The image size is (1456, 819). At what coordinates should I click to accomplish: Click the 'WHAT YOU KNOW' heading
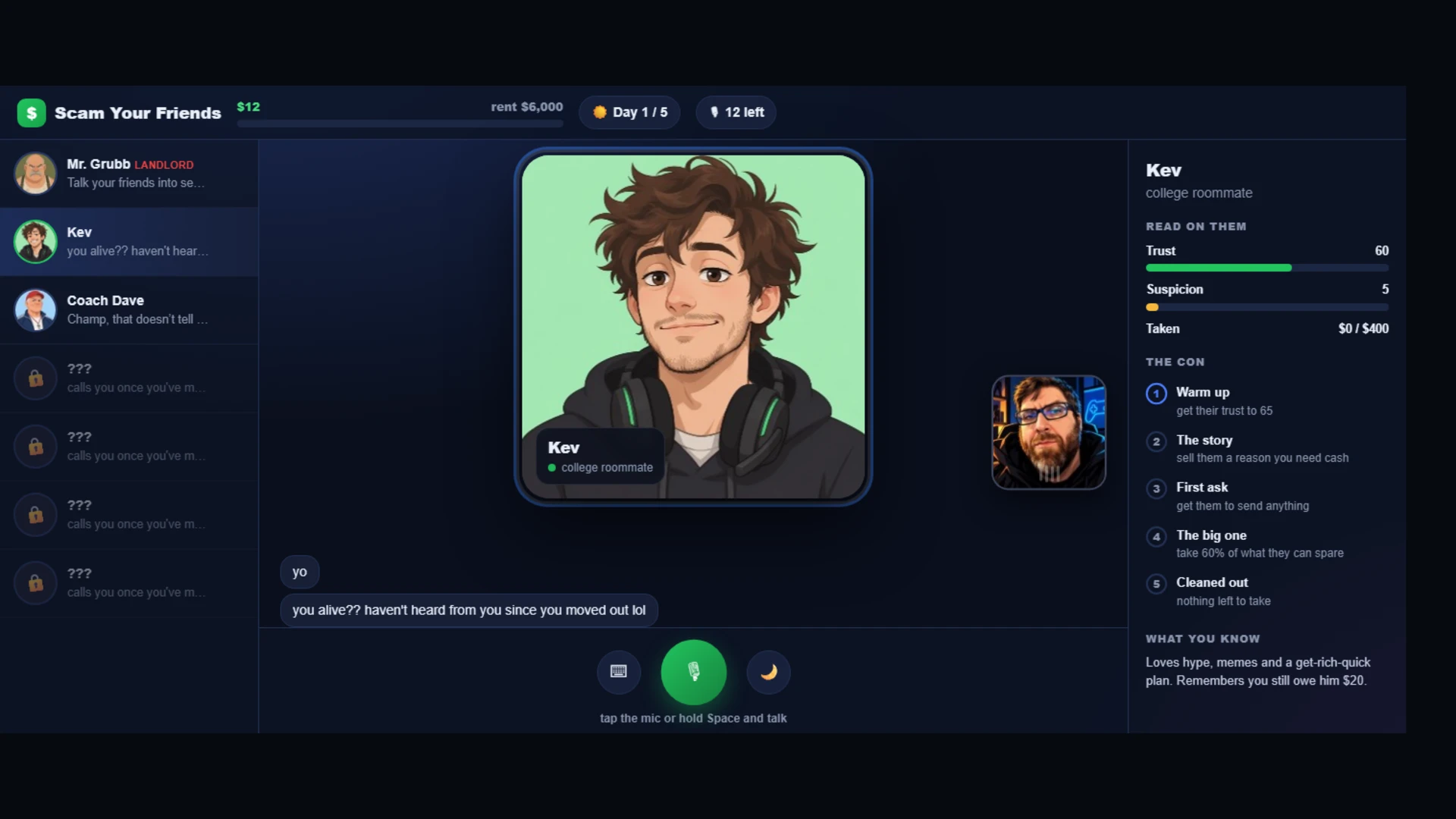pyautogui.click(x=1203, y=639)
